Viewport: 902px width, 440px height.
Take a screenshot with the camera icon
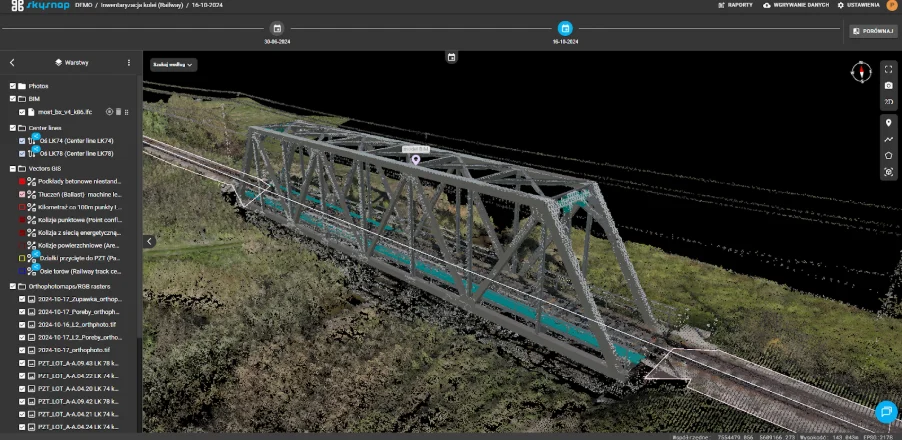click(x=888, y=86)
